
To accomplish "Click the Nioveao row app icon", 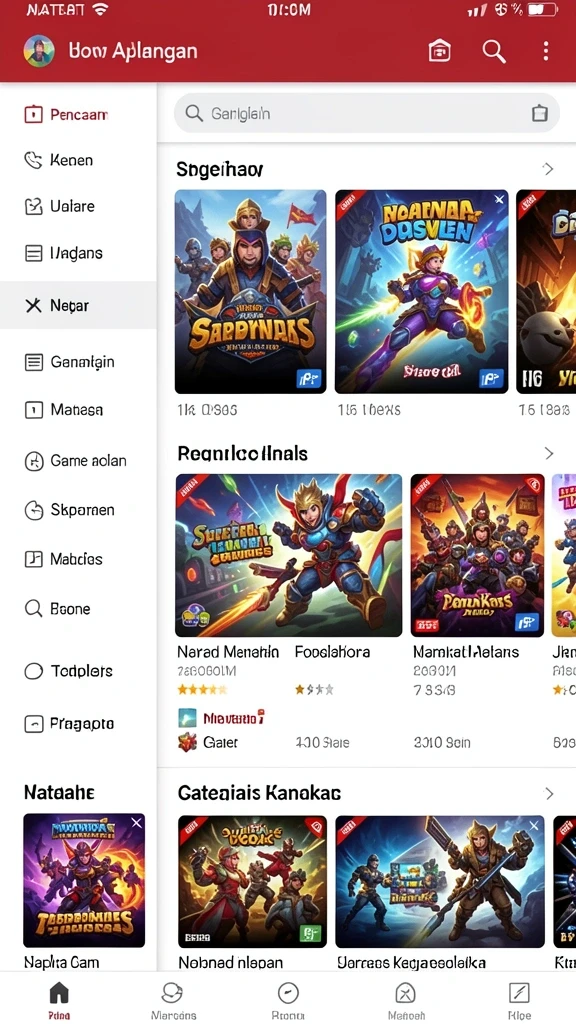I will tap(187, 718).
